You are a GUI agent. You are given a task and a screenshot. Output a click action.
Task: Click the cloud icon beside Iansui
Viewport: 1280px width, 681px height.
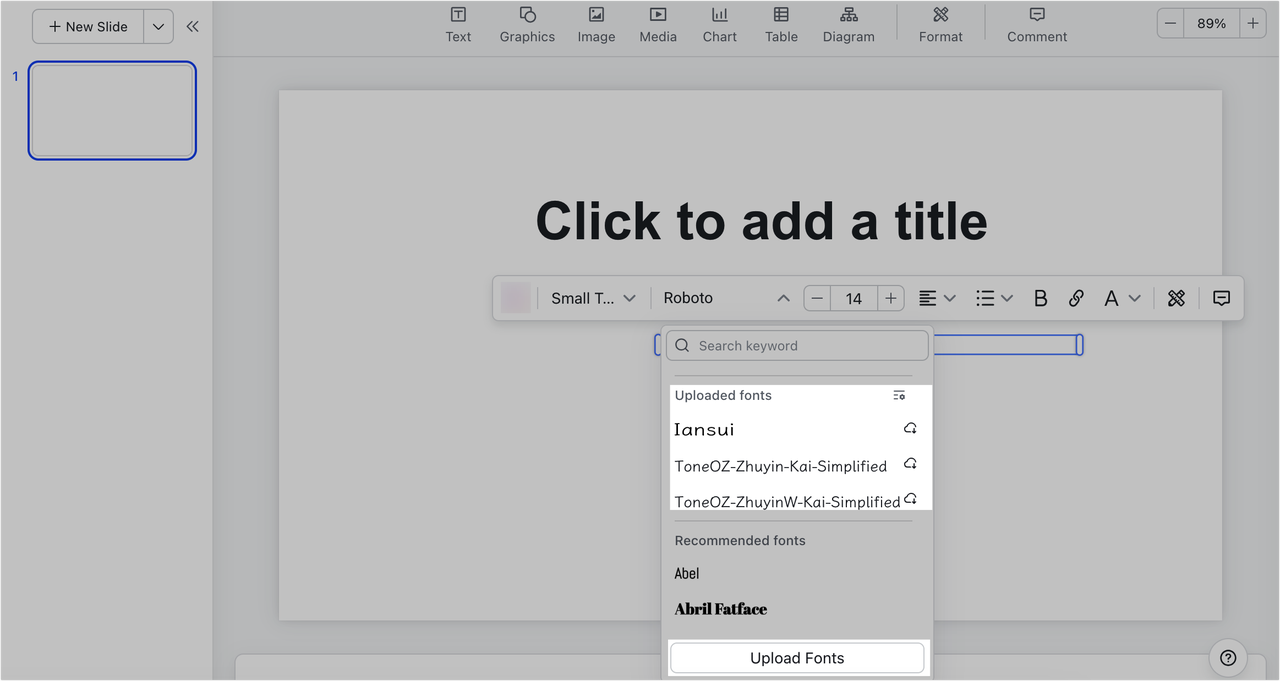910,428
